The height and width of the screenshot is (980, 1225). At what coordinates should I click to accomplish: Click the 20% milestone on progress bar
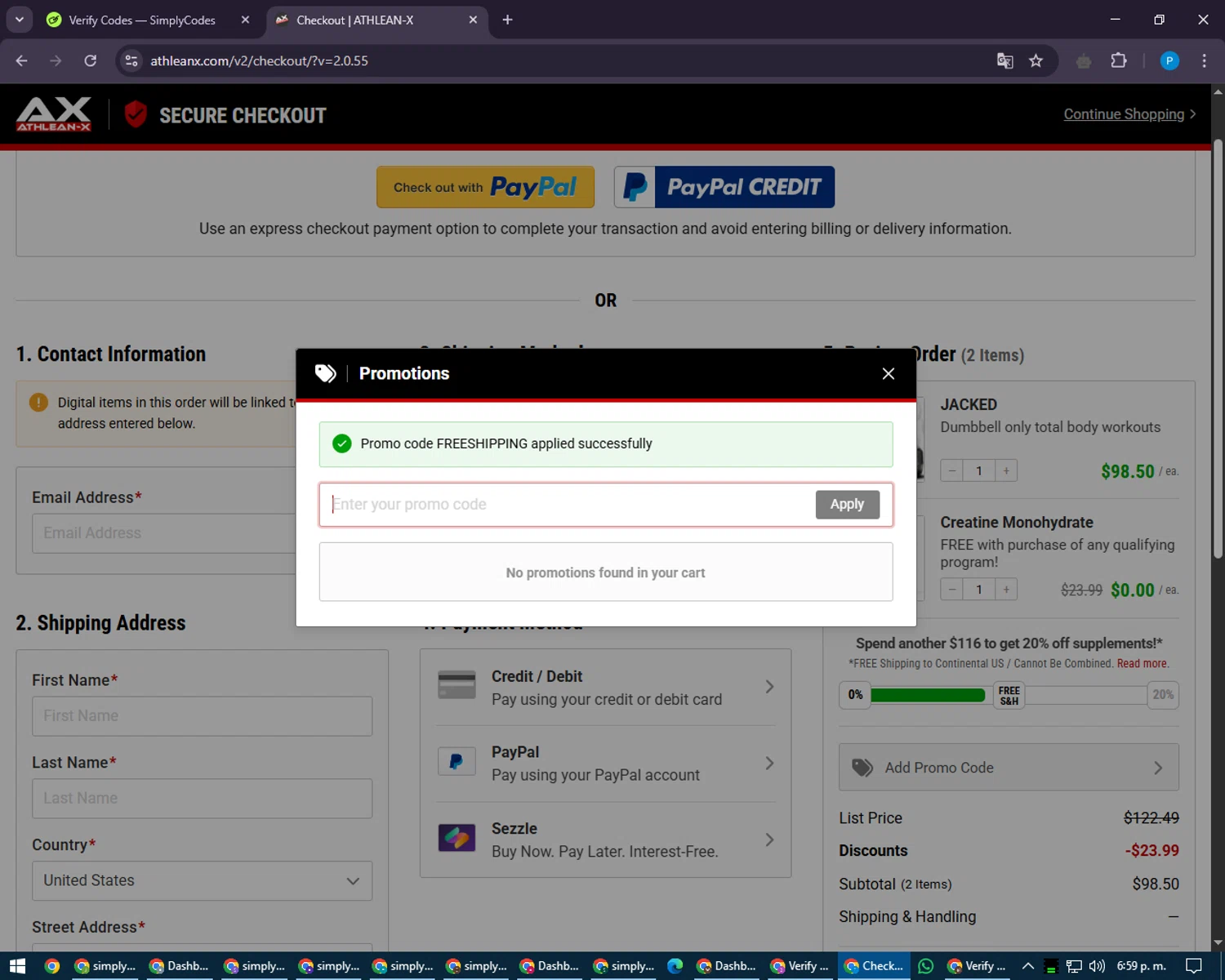[1163, 695]
